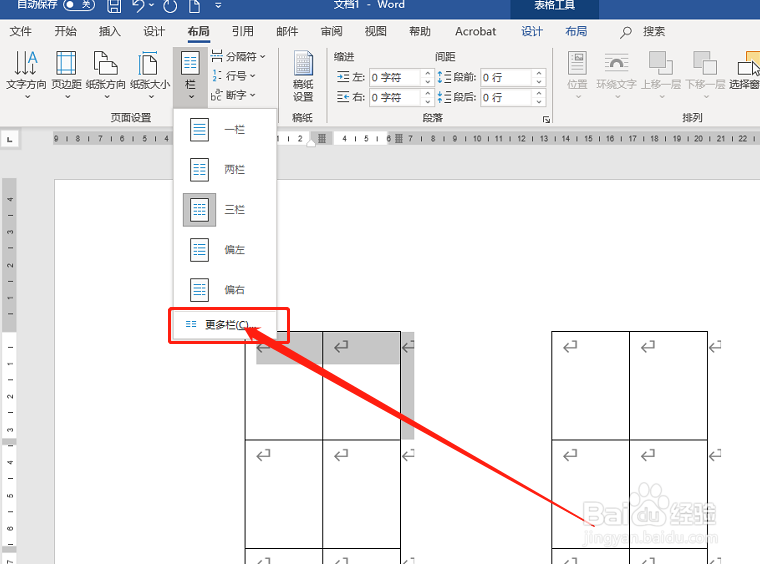Open the table tools 设计 tab

532,31
